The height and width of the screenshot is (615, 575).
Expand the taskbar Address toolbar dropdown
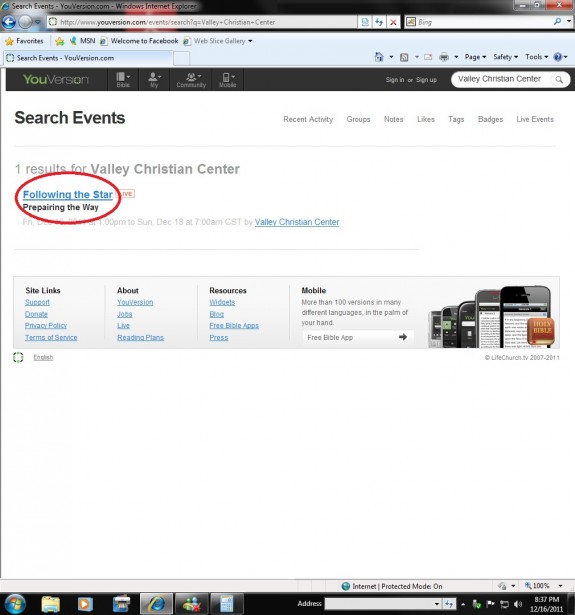tap(437, 604)
